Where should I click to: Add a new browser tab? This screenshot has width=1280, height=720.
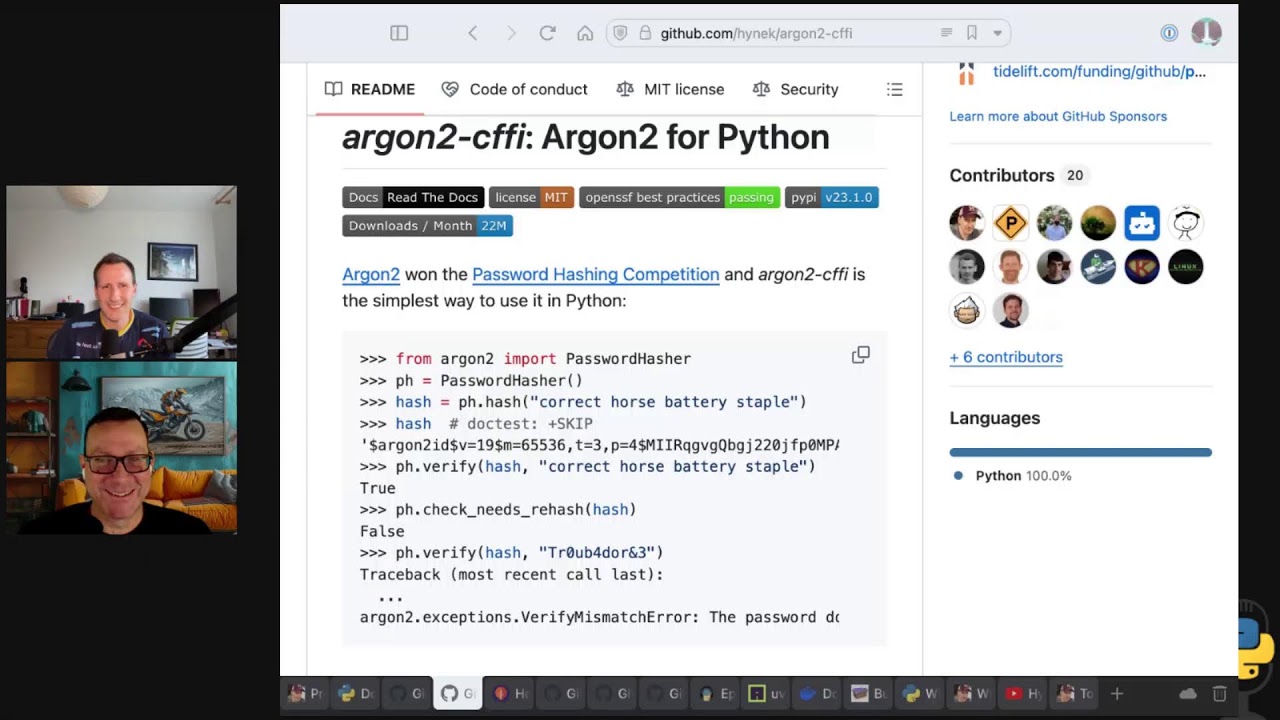pyautogui.click(x=1117, y=693)
